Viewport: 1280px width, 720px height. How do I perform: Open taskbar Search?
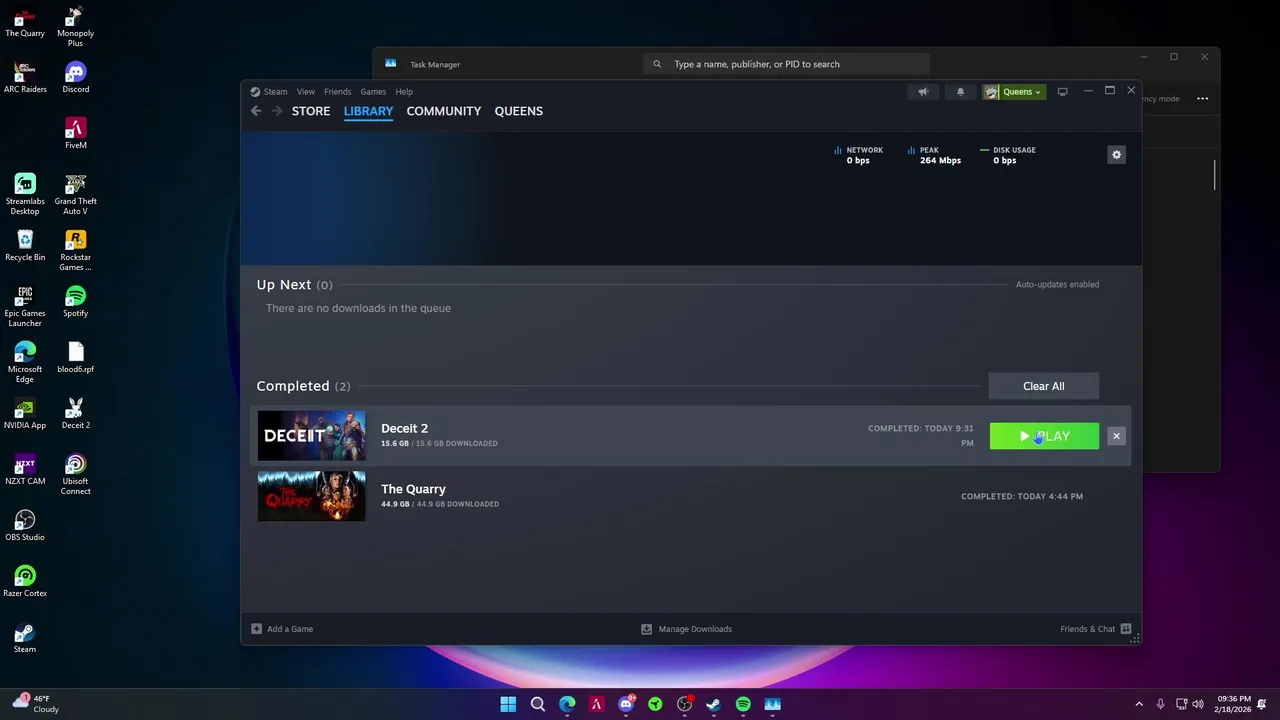pyautogui.click(x=537, y=704)
